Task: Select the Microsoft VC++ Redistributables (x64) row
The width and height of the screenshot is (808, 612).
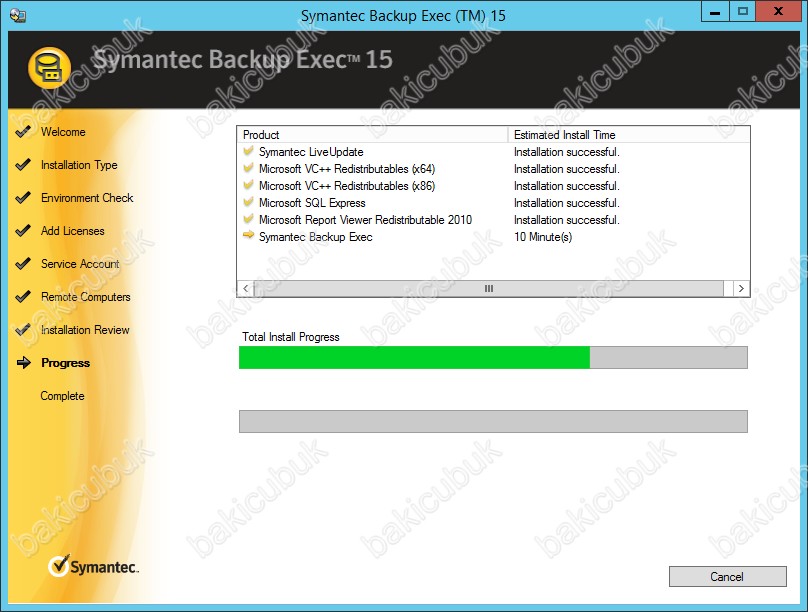Action: coord(493,169)
